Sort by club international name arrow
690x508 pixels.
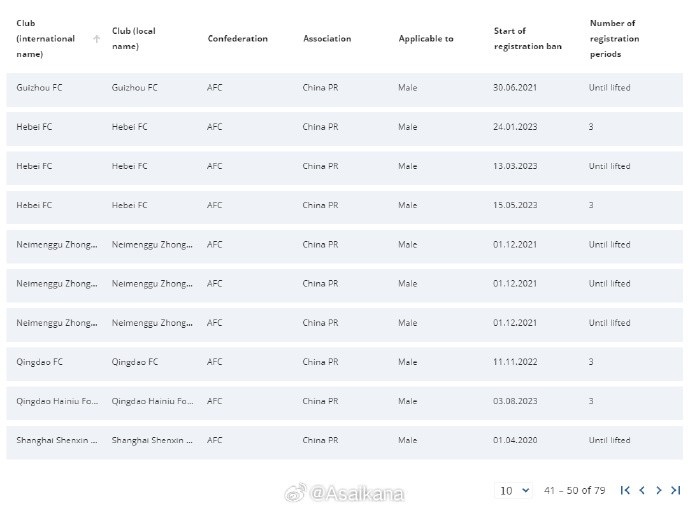pos(96,39)
